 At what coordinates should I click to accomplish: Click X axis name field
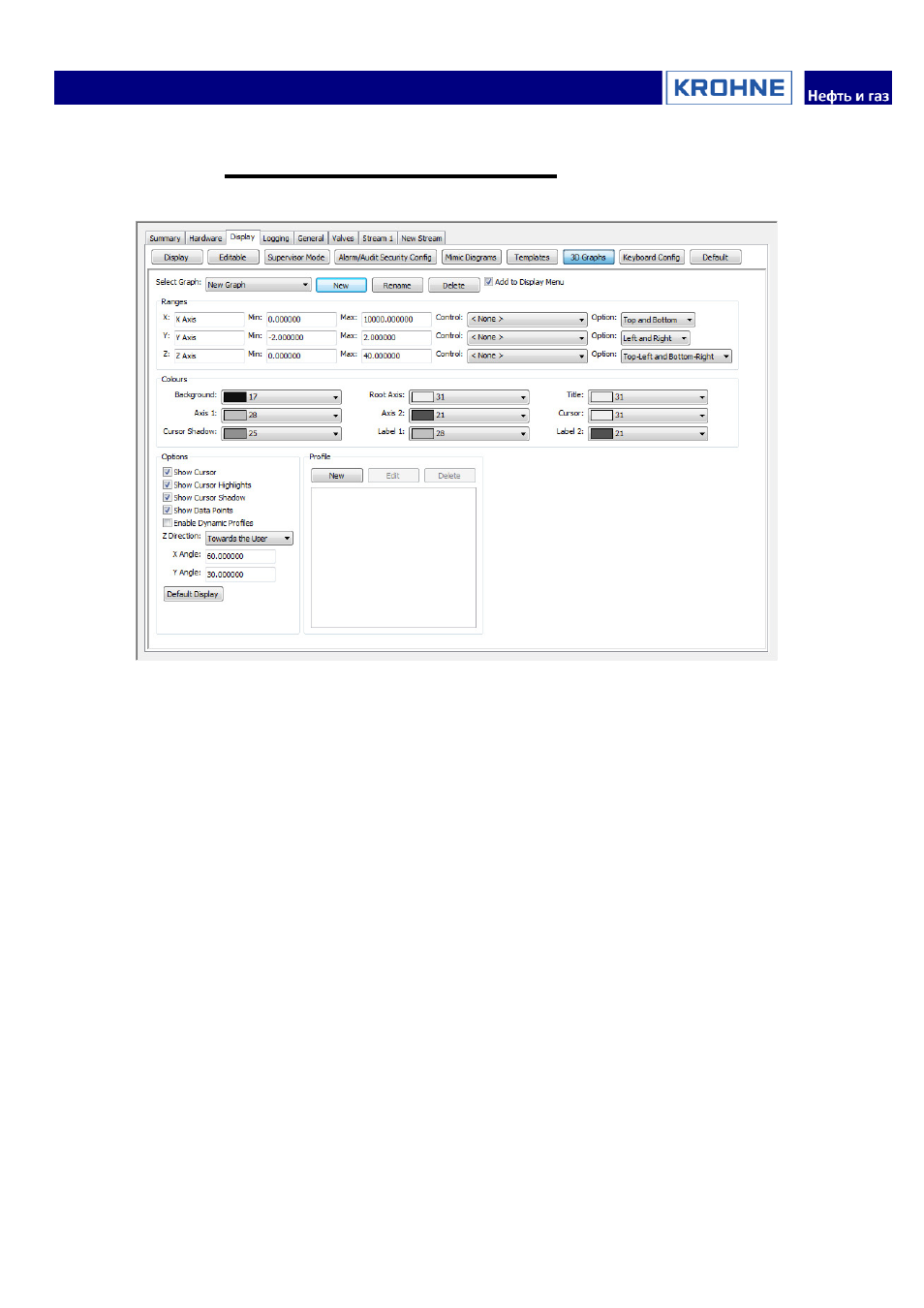click(209, 319)
